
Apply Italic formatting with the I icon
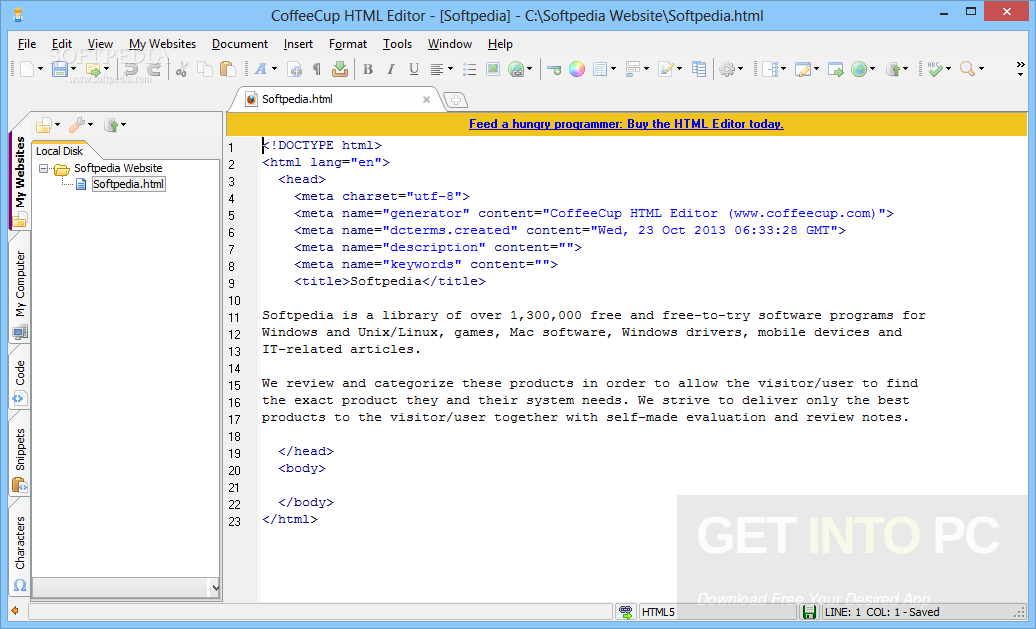coord(390,69)
